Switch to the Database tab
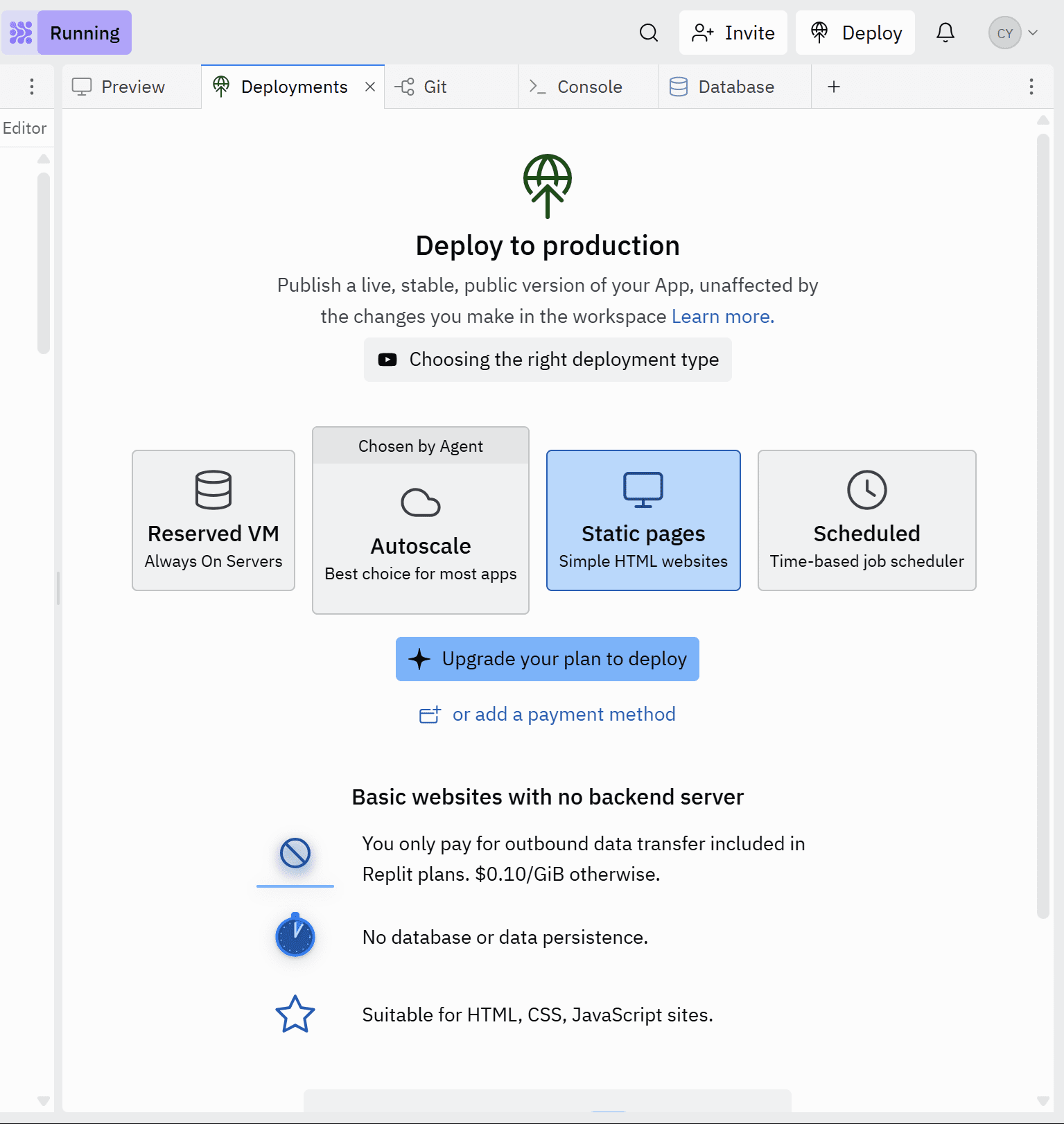 click(735, 87)
